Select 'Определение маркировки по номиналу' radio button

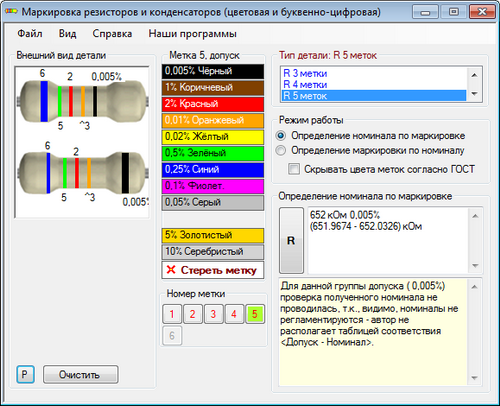pos(281,151)
